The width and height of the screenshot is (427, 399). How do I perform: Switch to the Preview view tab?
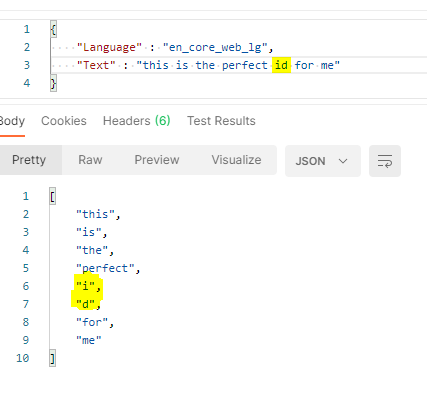tap(157, 160)
